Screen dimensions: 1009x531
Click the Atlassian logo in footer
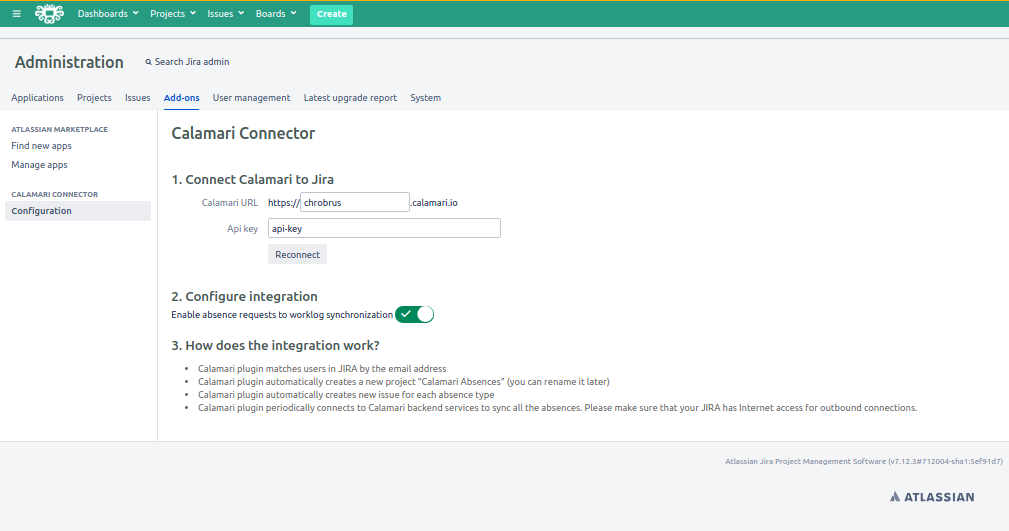[x=932, y=497]
